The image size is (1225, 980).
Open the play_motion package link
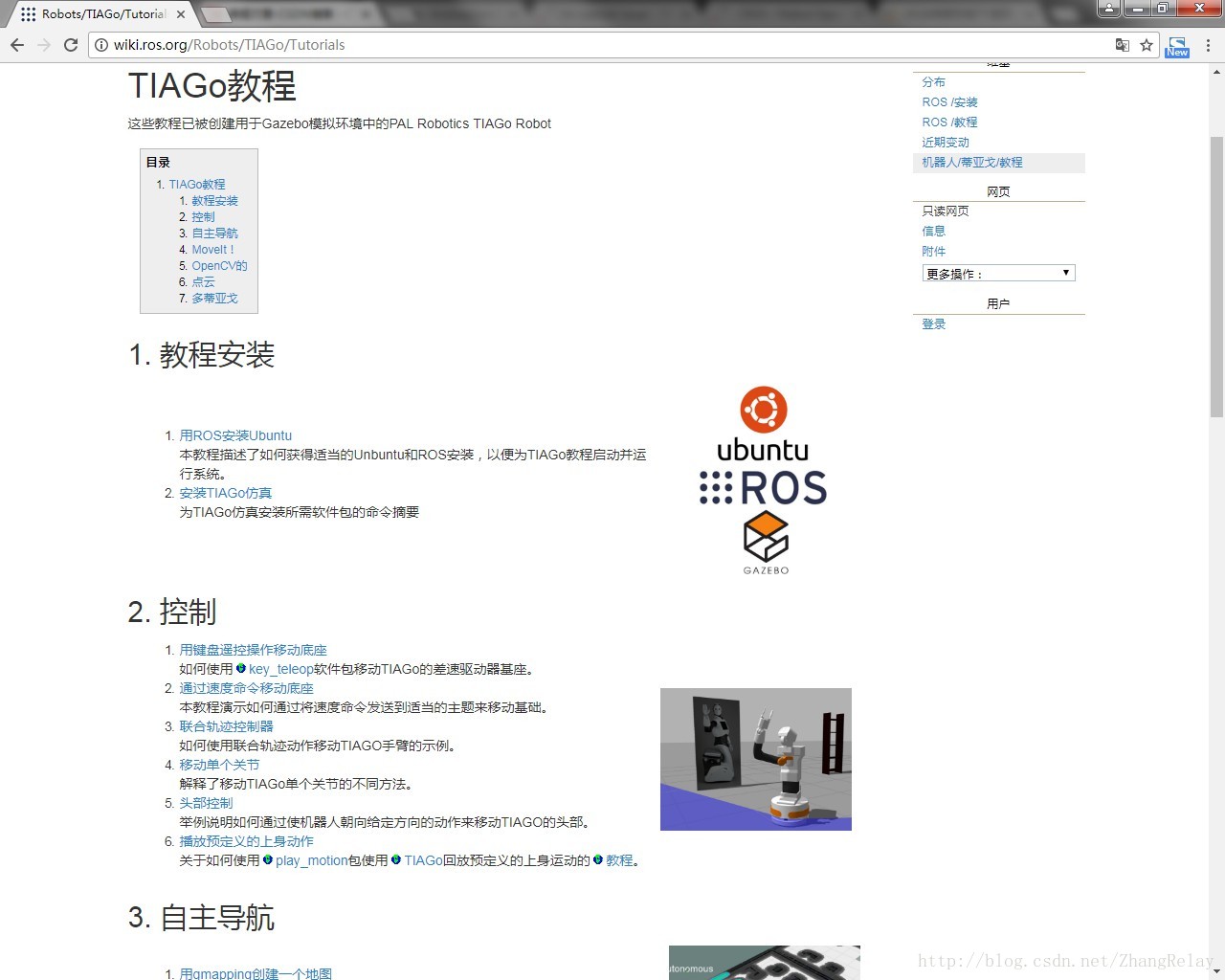coord(312,860)
